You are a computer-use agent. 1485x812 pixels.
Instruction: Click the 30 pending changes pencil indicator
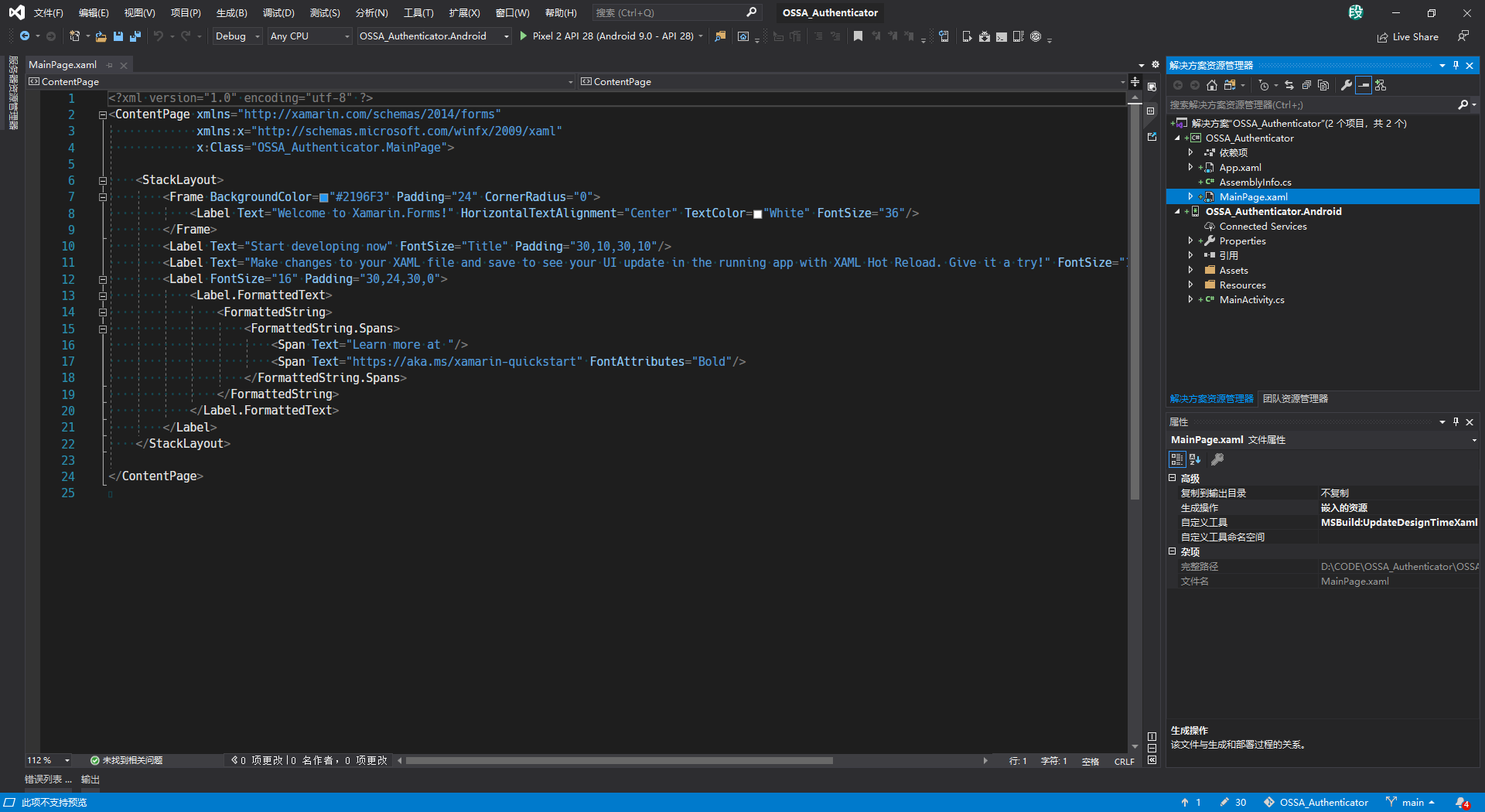point(1233,803)
